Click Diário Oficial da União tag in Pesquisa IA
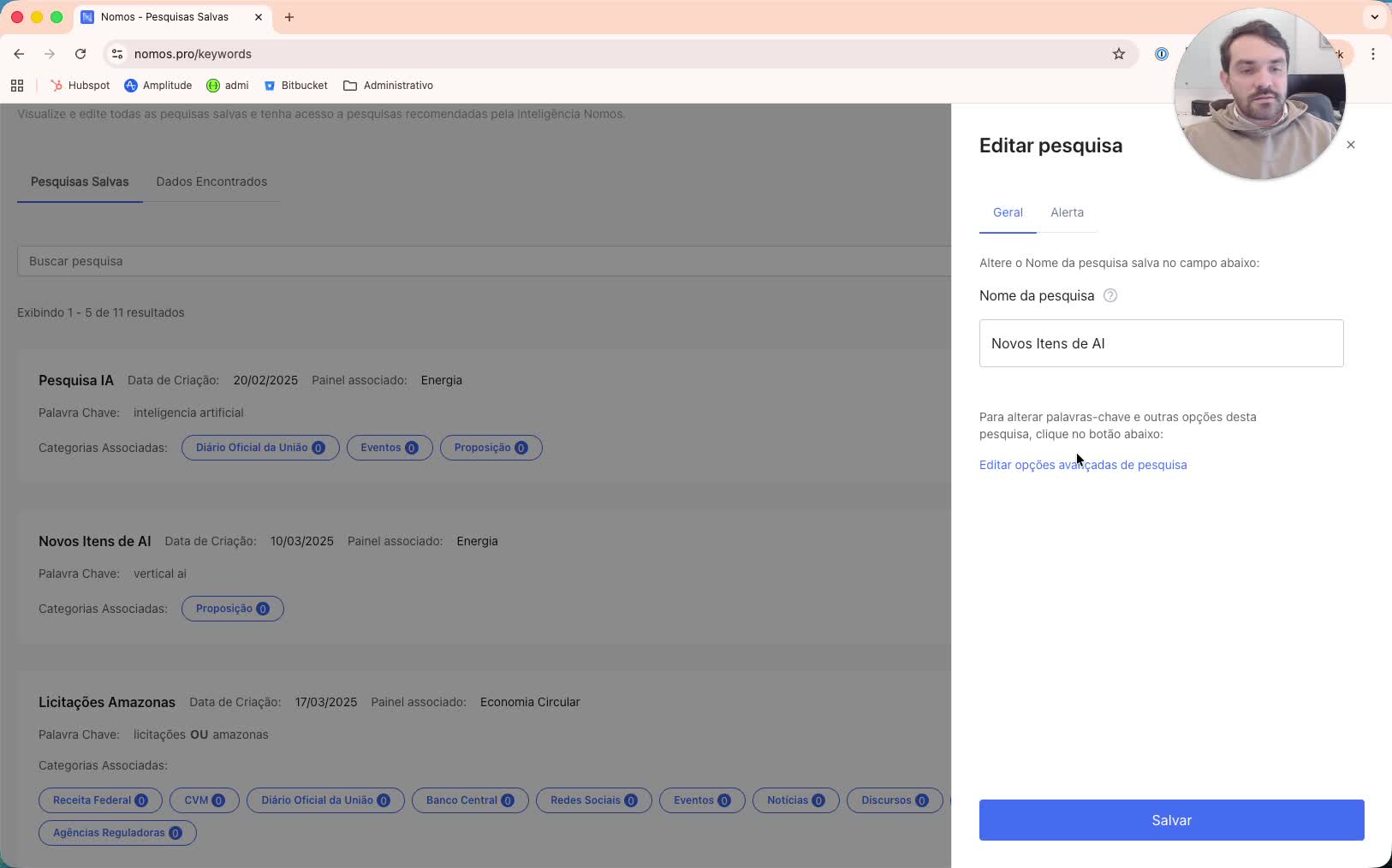 (x=260, y=448)
